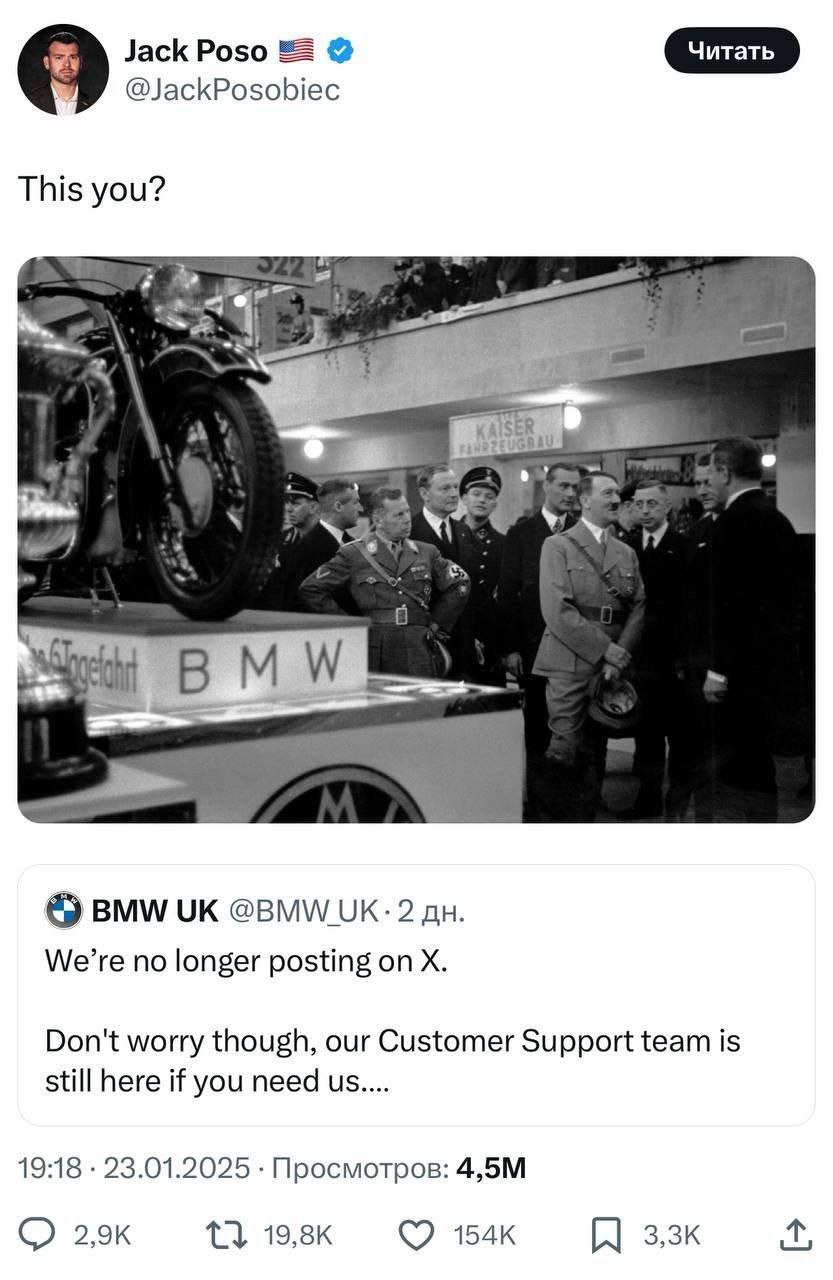The image size is (833, 1280).
Task: Open the share upload icon
Action: (796, 1235)
